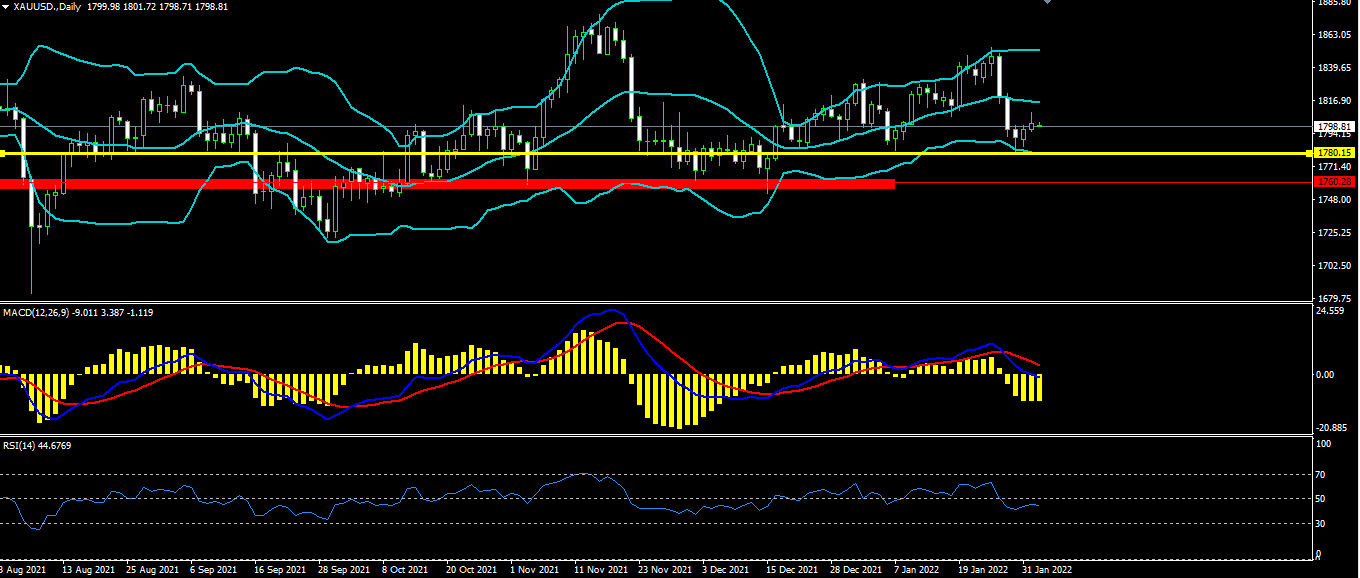Click the 1725.25 level on price scale

point(1335,233)
